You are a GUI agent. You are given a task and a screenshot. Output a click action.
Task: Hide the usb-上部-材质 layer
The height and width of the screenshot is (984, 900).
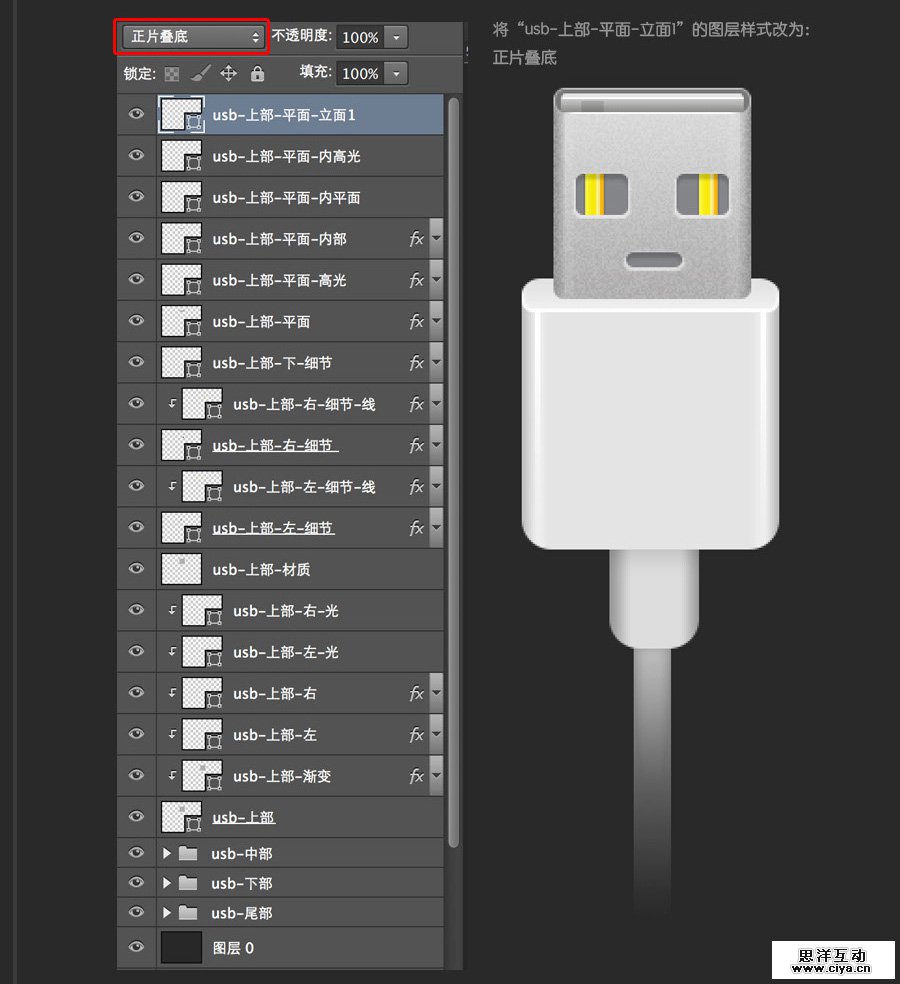[x=135, y=568]
